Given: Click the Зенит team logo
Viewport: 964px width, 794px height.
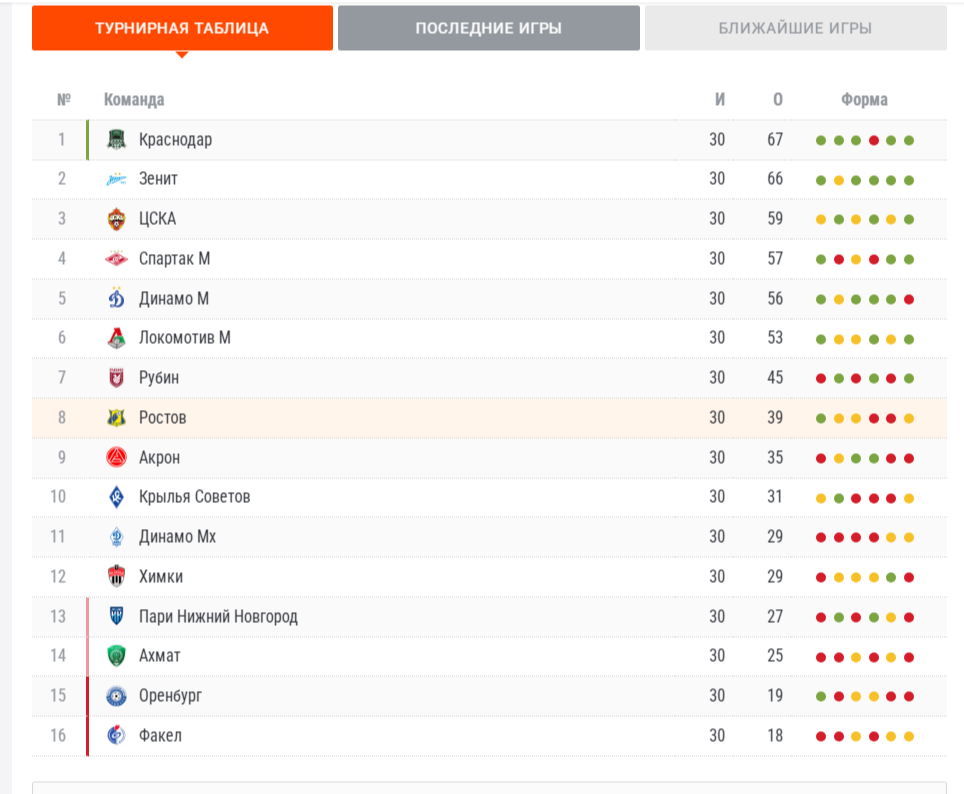Looking at the screenshot, I should coord(117,179).
